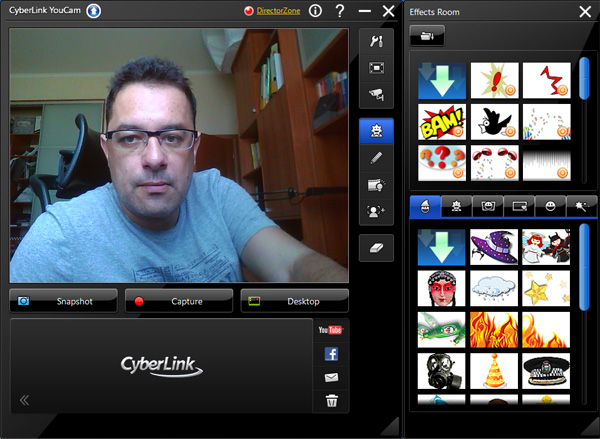Image resolution: width=600 pixels, height=439 pixels.
Task: Switch to the emoticon smiley effects tab
Action: (550, 207)
